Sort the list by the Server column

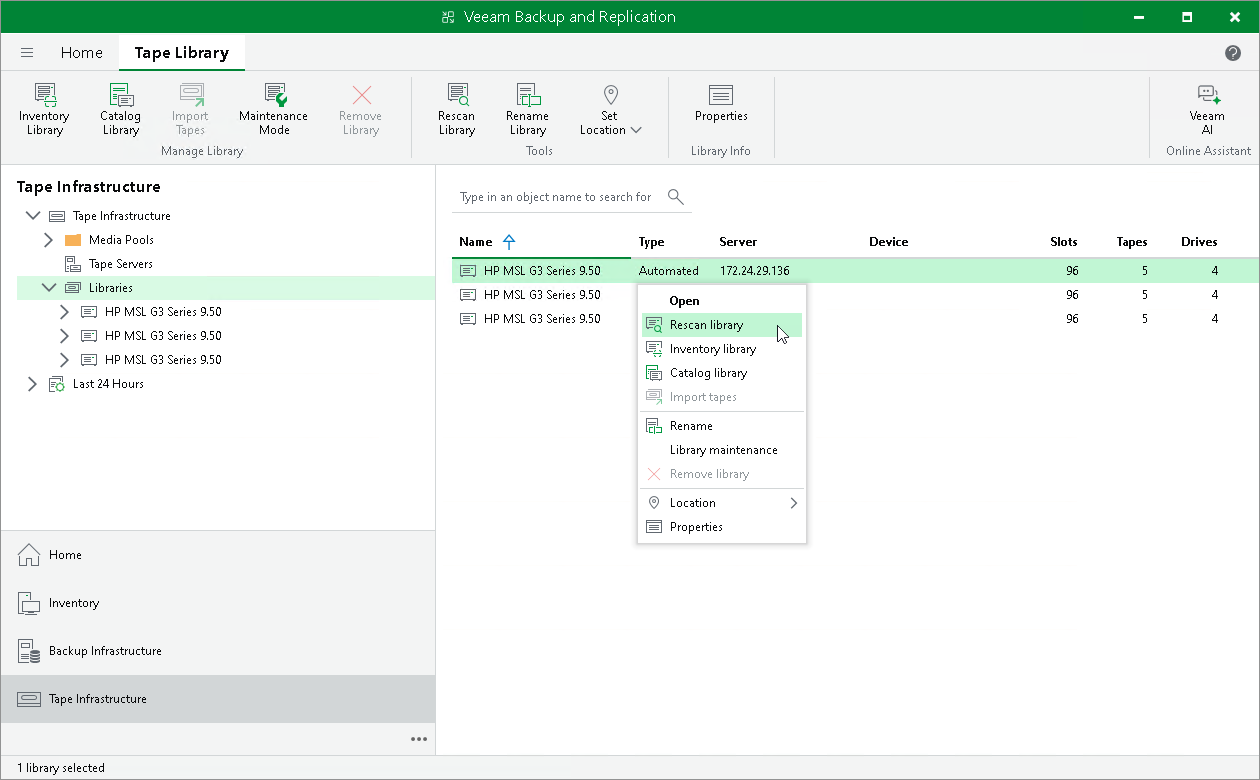[x=738, y=242]
